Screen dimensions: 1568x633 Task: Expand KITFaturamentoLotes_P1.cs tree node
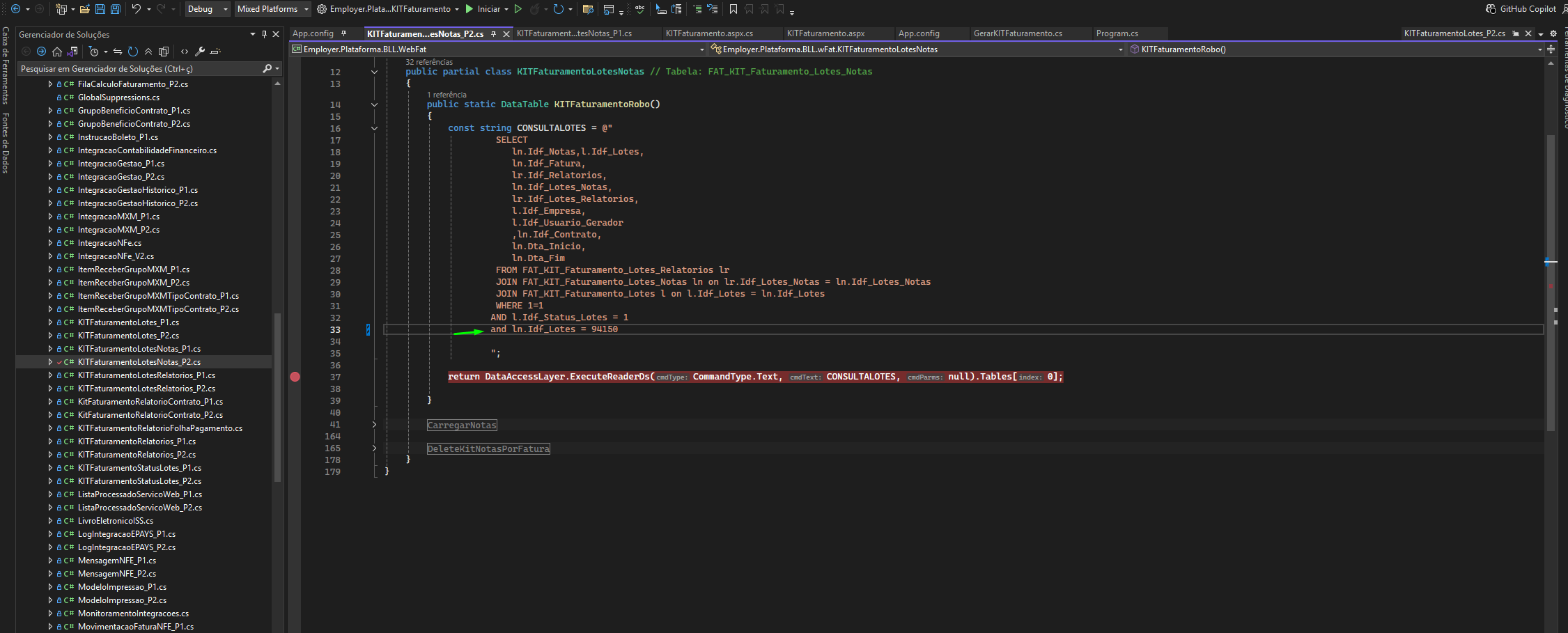[x=50, y=322]
